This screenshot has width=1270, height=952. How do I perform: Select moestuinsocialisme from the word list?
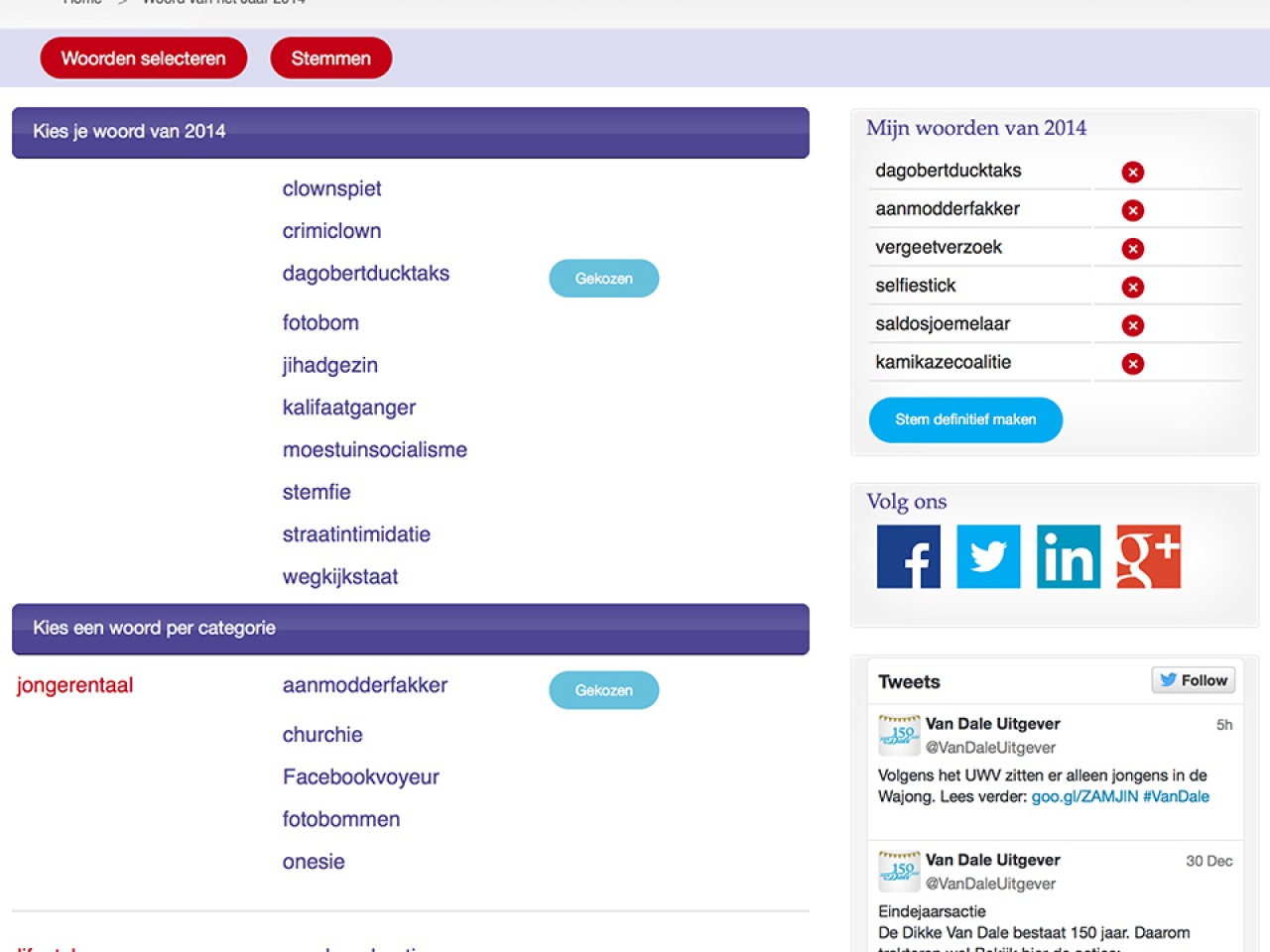[x=374, y=449]
